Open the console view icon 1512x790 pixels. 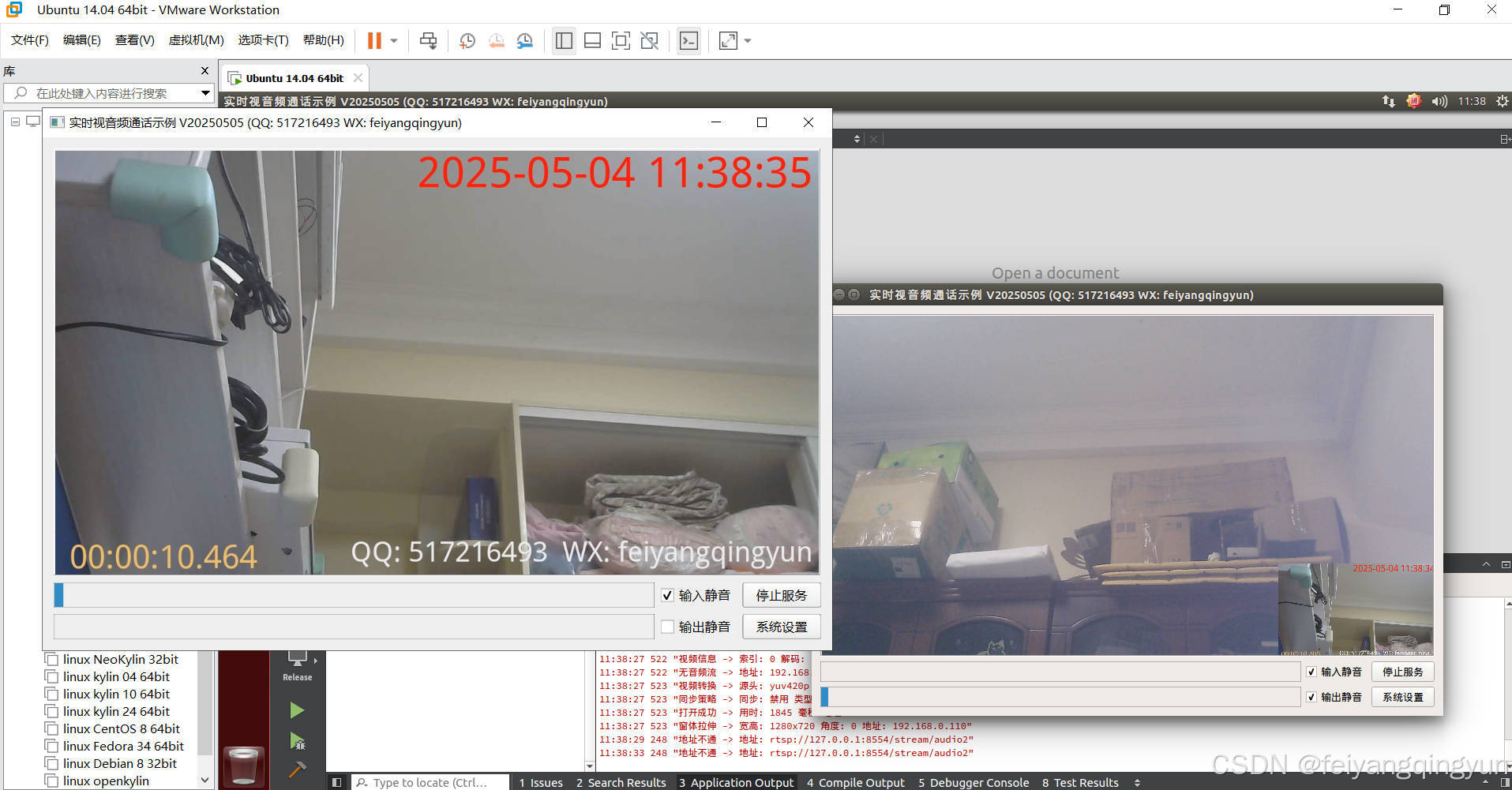(688, 40)
